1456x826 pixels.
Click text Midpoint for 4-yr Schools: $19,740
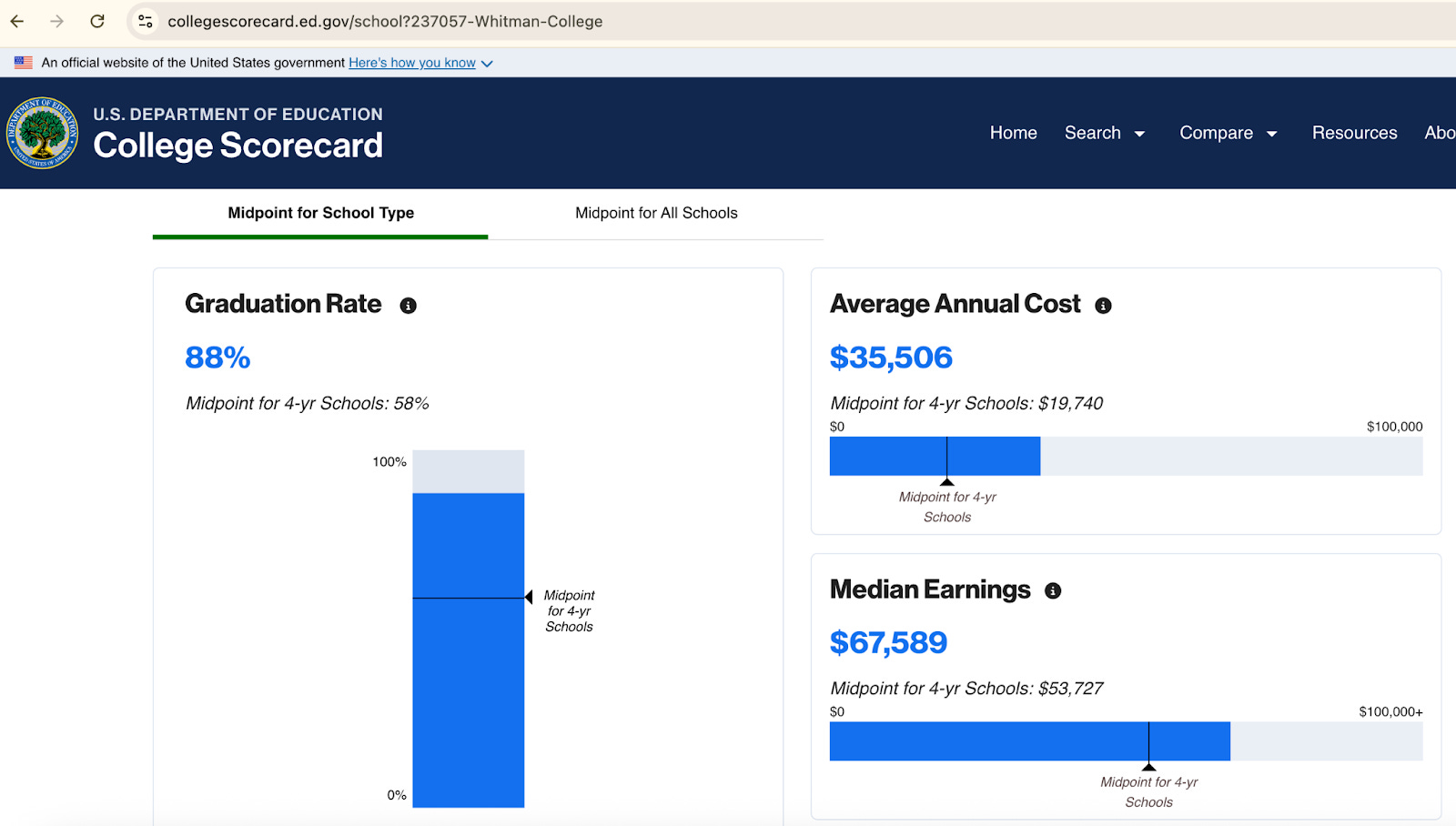click(966, 404)
